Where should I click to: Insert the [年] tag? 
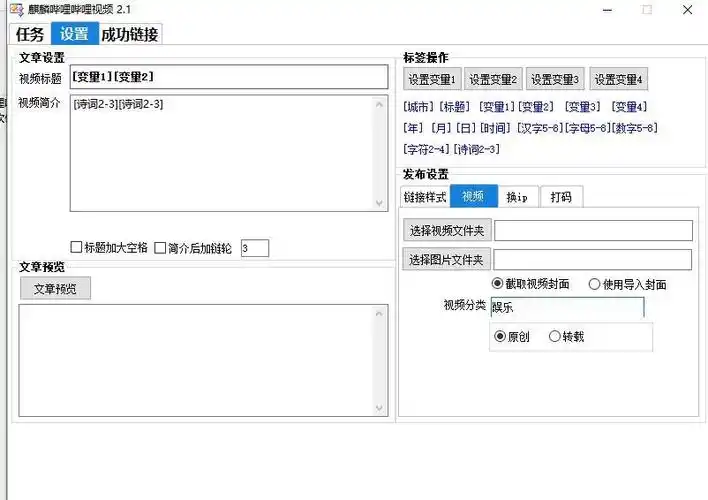413,128
